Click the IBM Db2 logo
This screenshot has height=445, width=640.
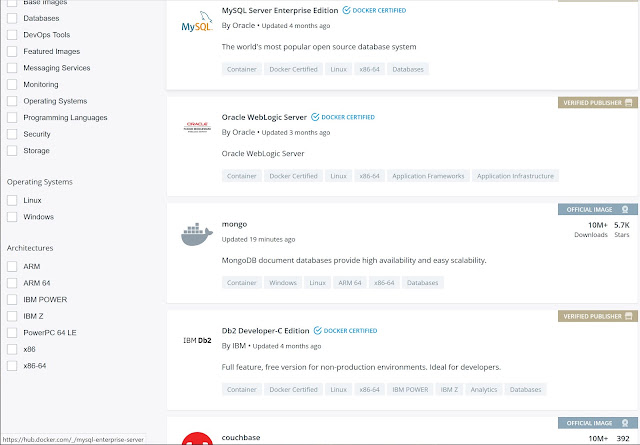(x=197, y=340)
